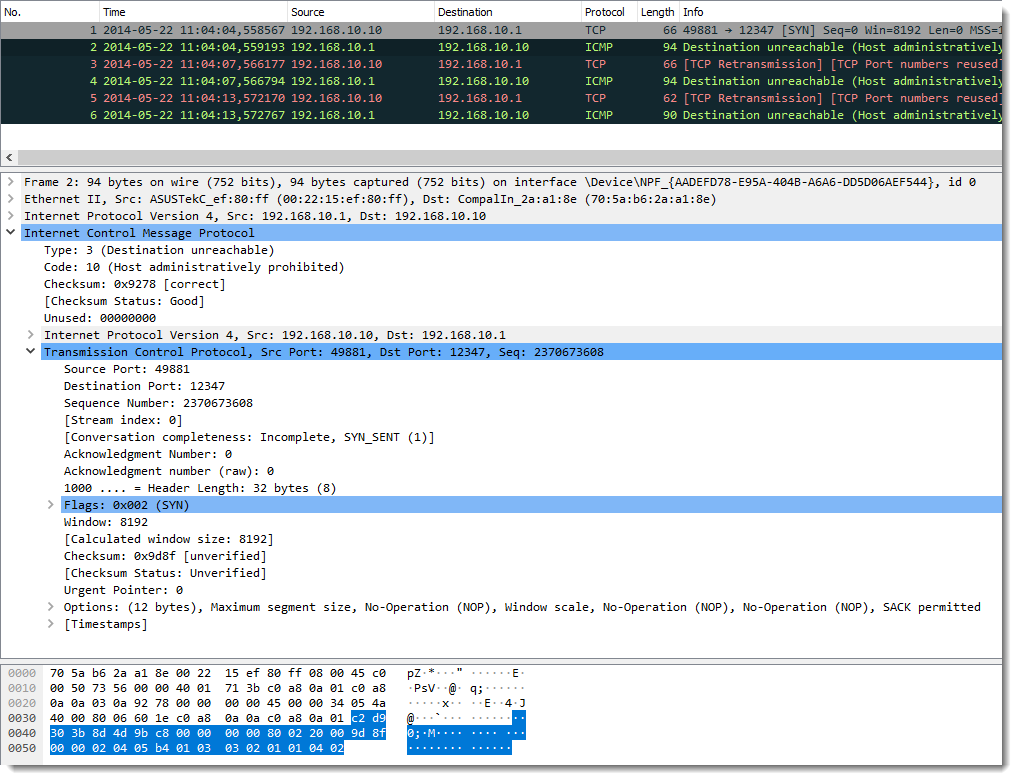Viewport: 1017px width, 780px height.
Task: Expand the nested Internet Protocol Version 4 row
Action: click(x=30, y=335)
